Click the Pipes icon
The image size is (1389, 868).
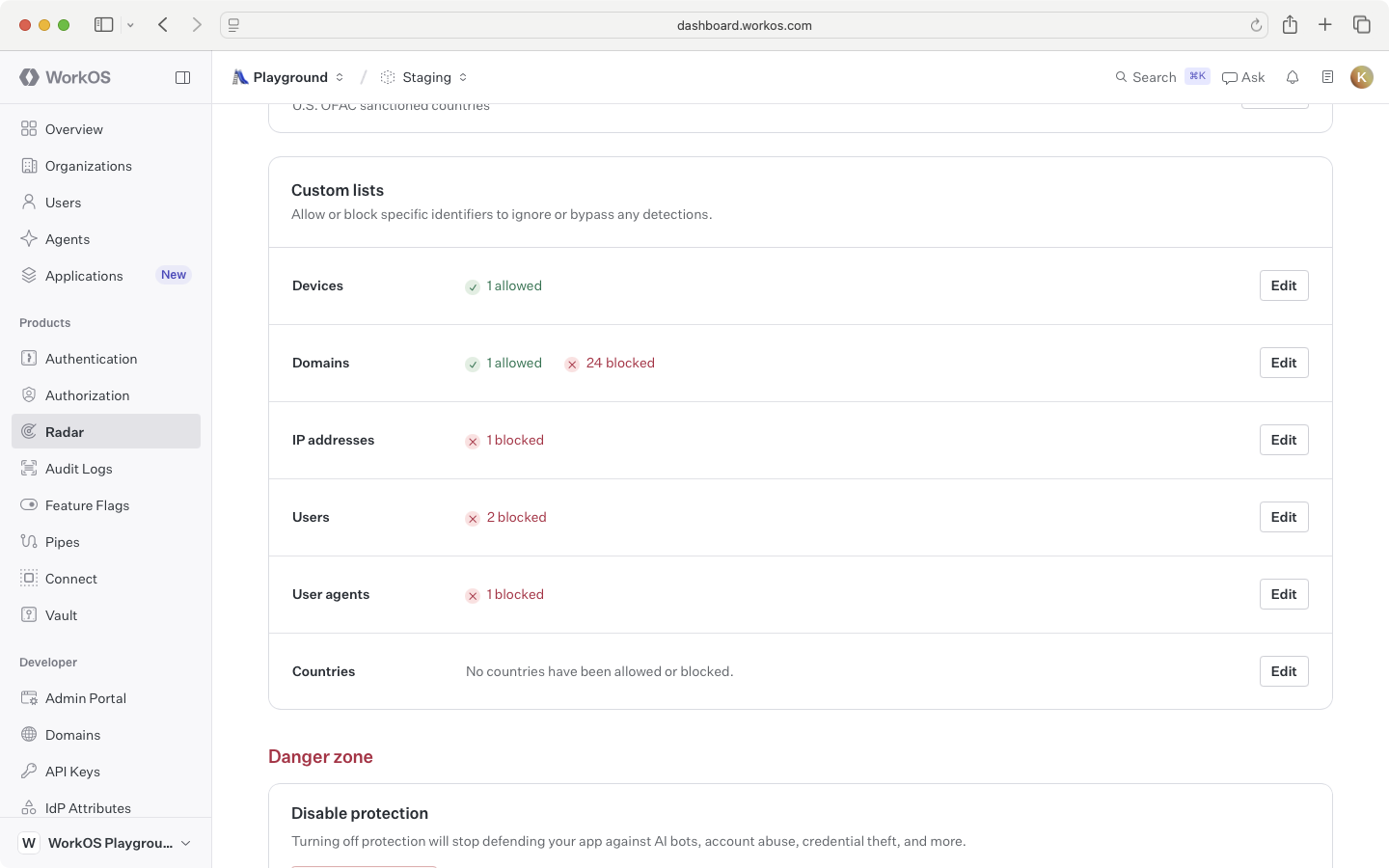[x=29, y=542]
